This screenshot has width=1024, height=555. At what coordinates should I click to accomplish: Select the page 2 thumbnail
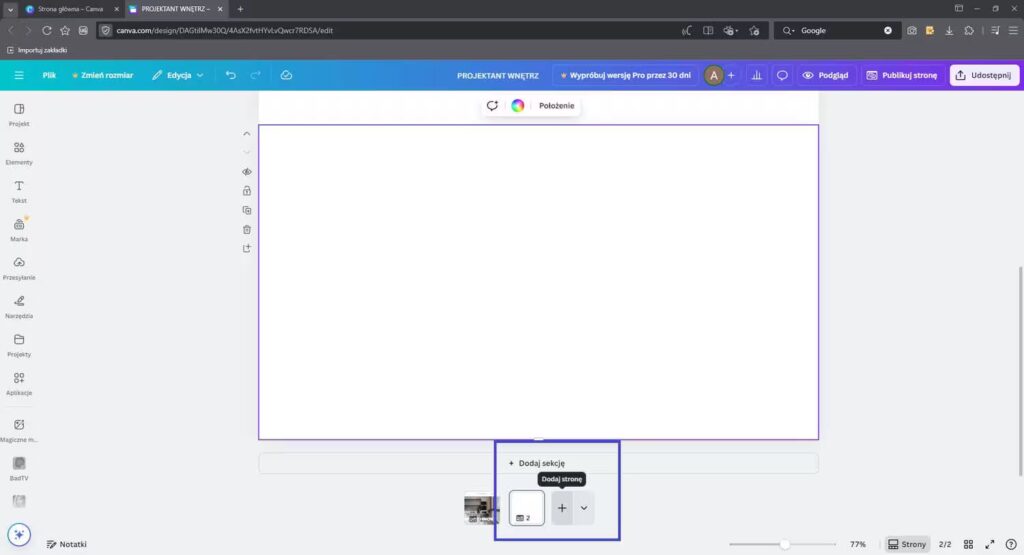coord(526,508)
